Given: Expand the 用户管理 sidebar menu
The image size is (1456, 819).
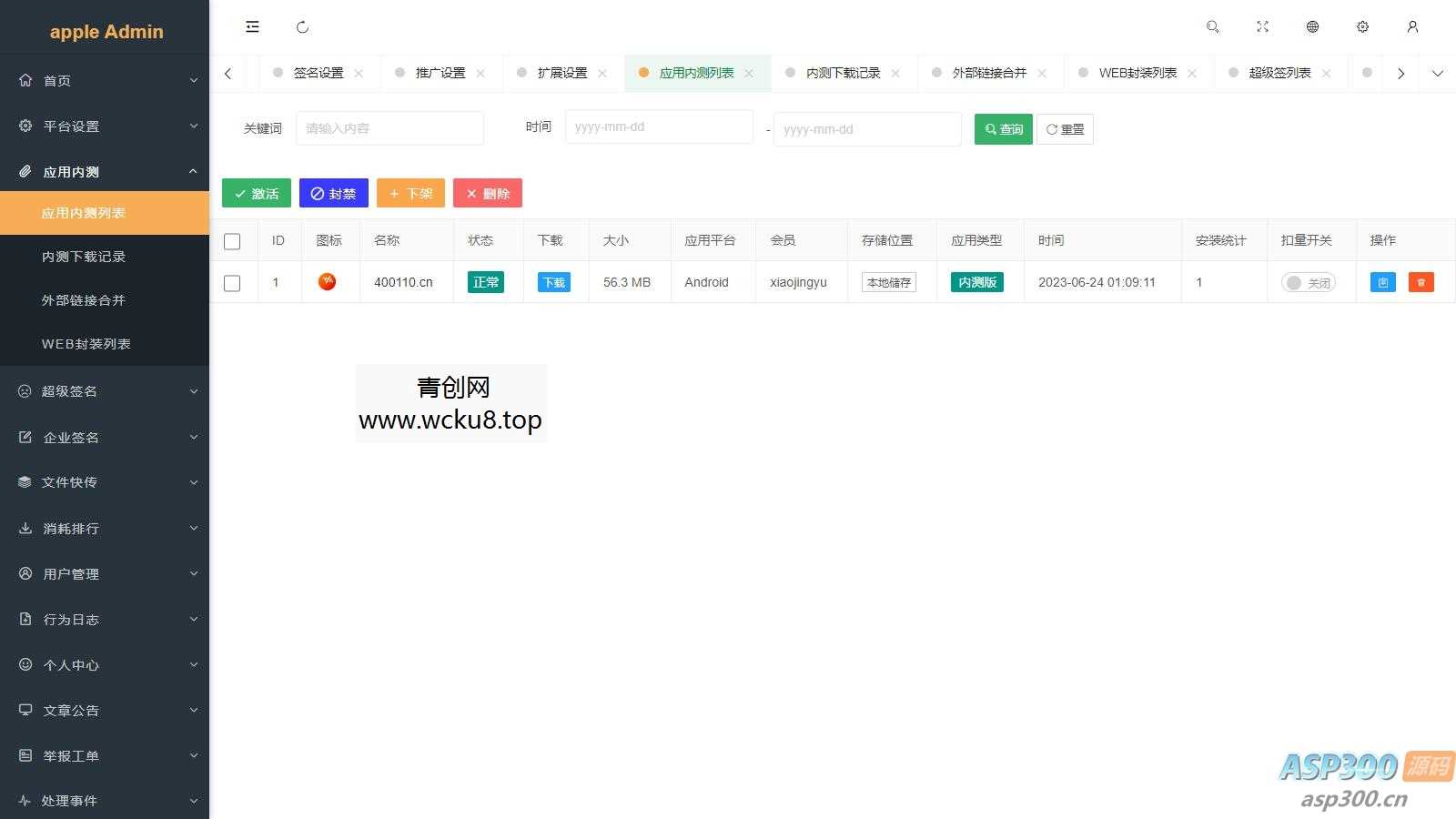Looking at the screenshot, I should coord(105,573).
